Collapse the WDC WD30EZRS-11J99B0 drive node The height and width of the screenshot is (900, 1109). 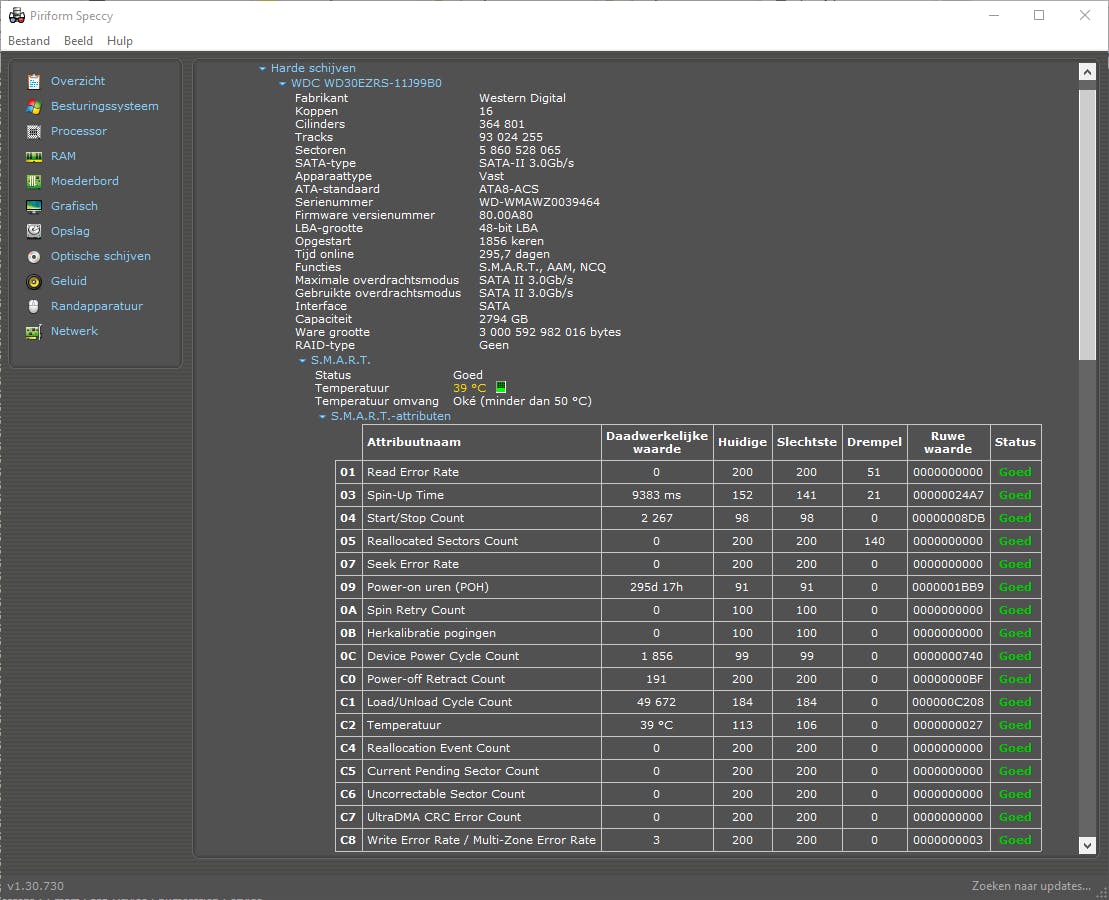(x=282, y=84)
